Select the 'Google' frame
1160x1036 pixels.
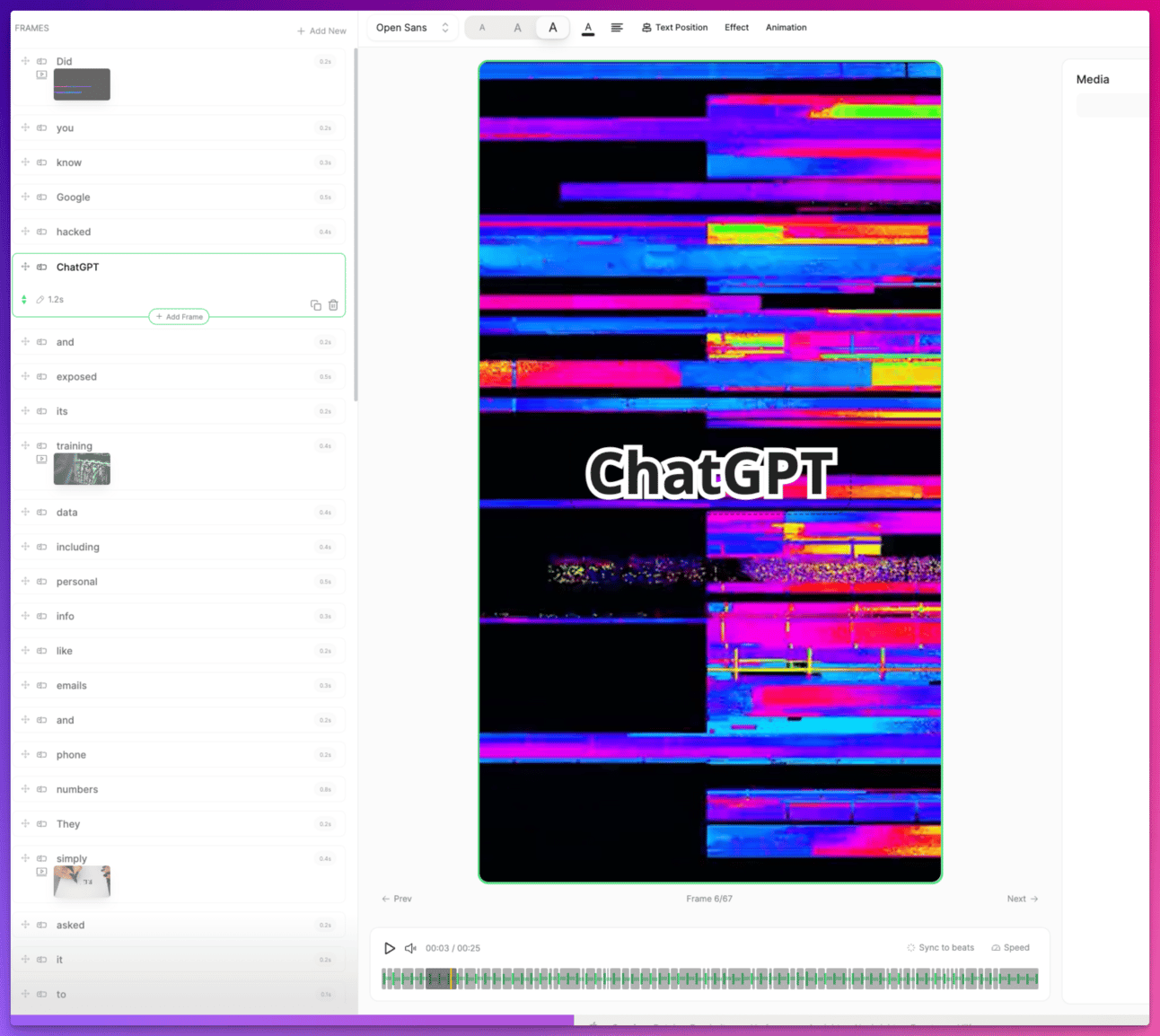[179, 197]
